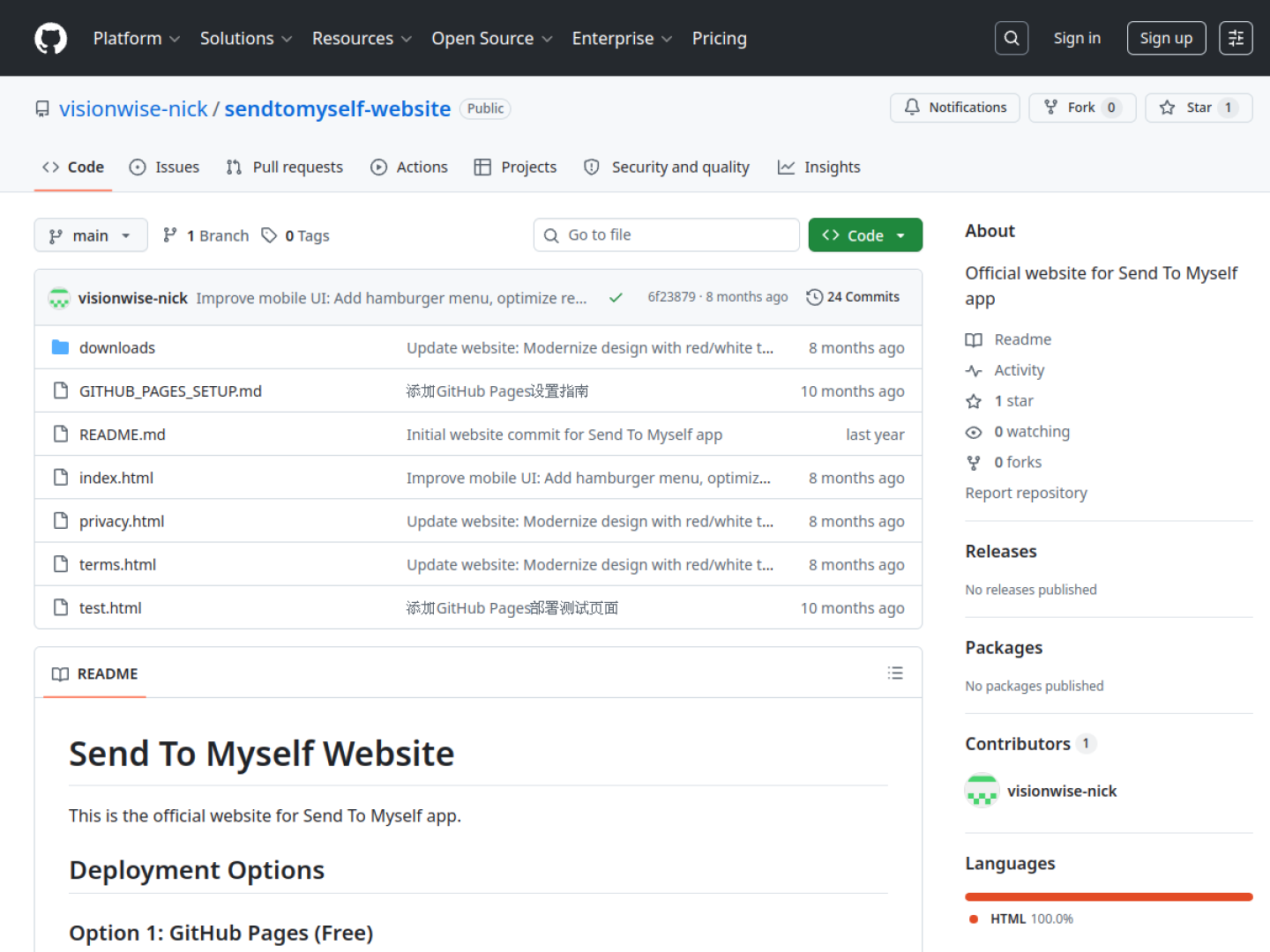The height and width of the screenshot is (952, 1270).
Task: Open sendtomyself-website repository link
Action: pos(338,108)
